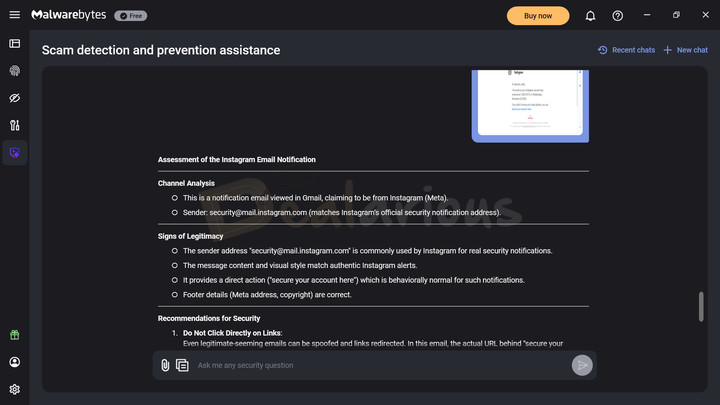This screenshot has width=720, height=405.
Task: Open the uploaded email screenshot thumbnail
Action: 530,106
